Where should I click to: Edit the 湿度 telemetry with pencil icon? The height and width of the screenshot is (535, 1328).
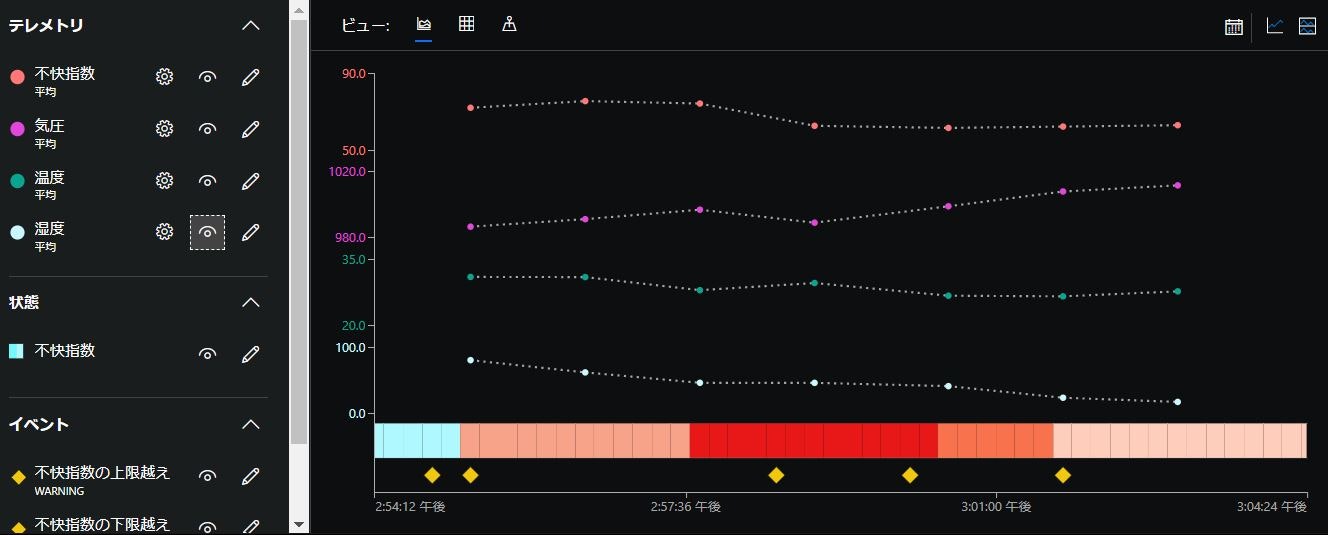(251, 232)
